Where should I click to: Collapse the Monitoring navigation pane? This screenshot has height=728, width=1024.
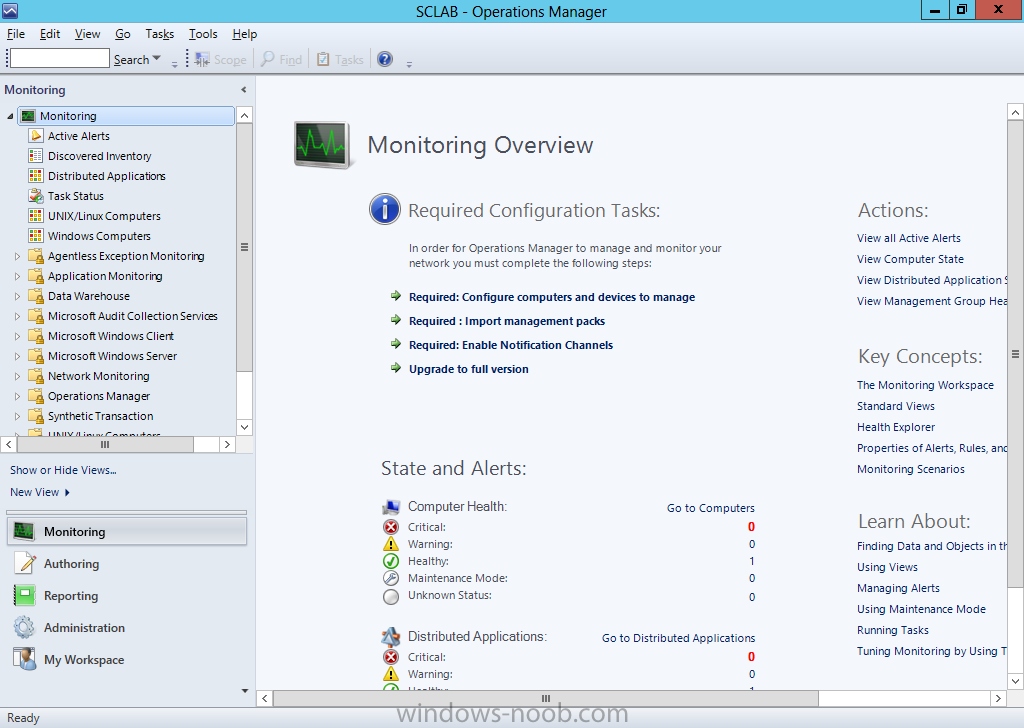(x=244, y=89)
